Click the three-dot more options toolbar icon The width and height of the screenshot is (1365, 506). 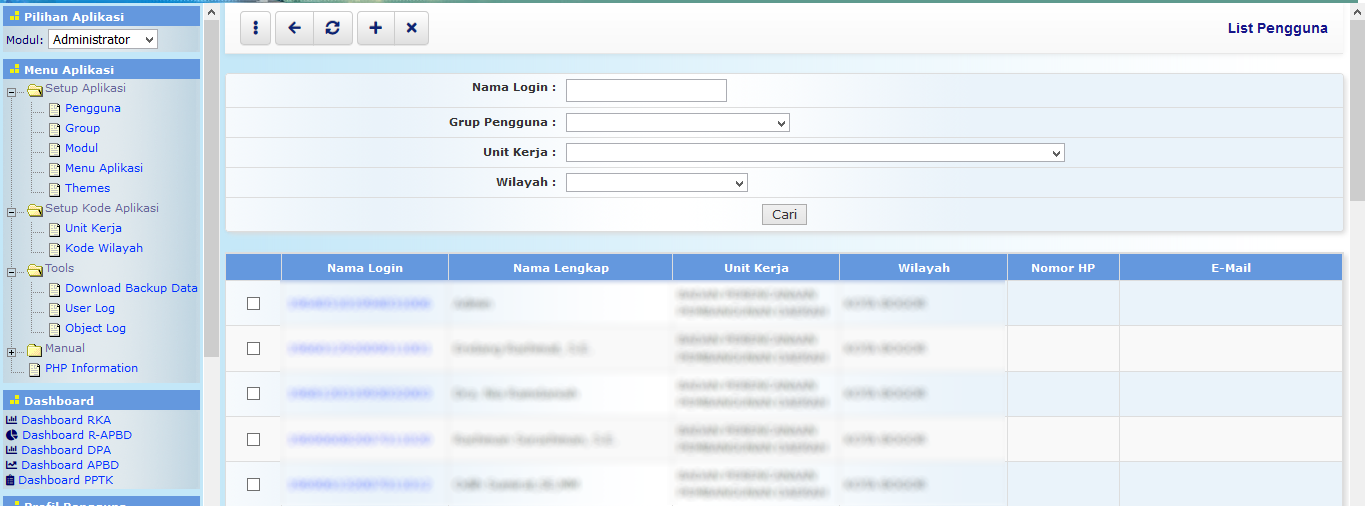[256, 28]
